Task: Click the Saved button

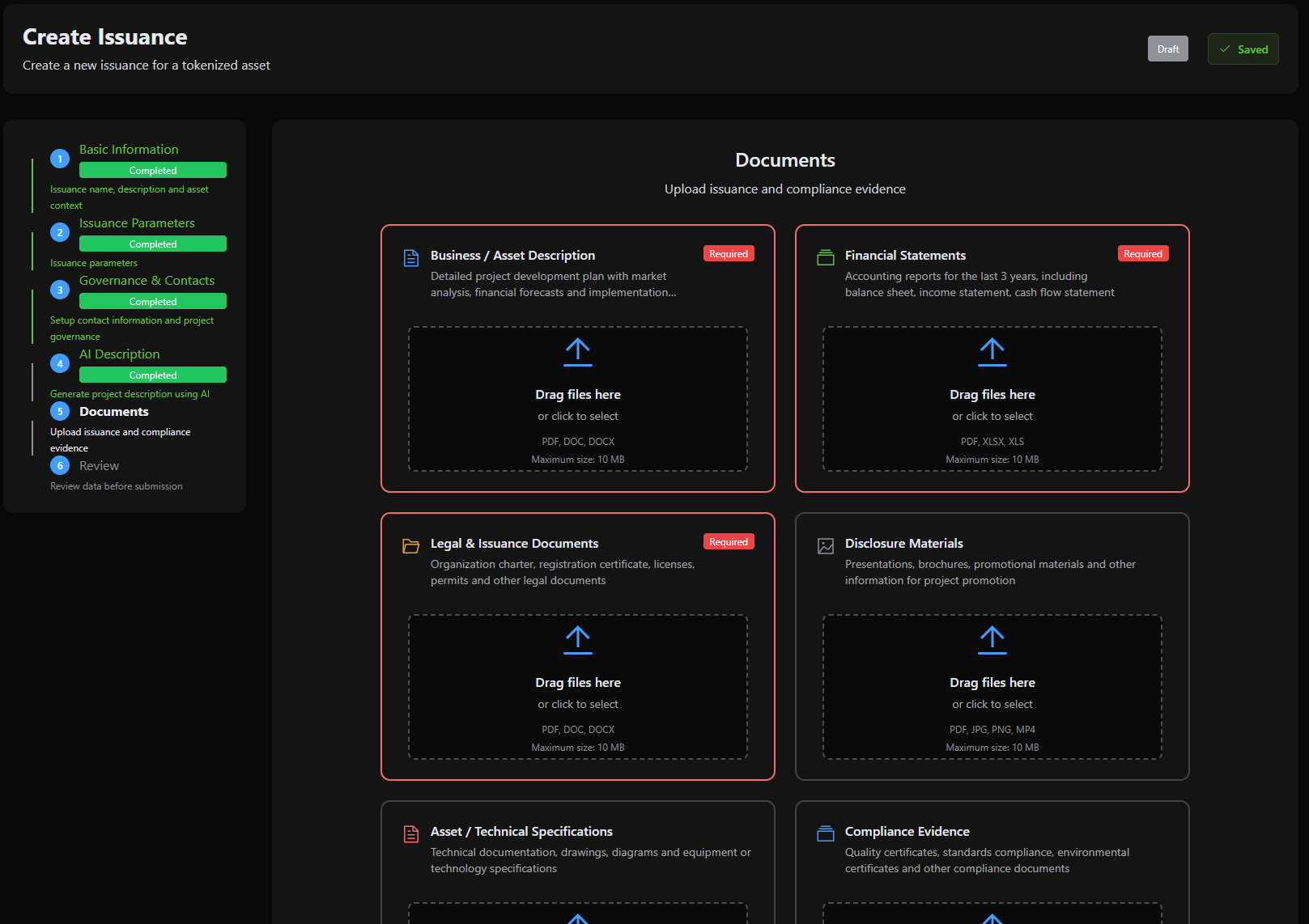Action: [1243, 49]
